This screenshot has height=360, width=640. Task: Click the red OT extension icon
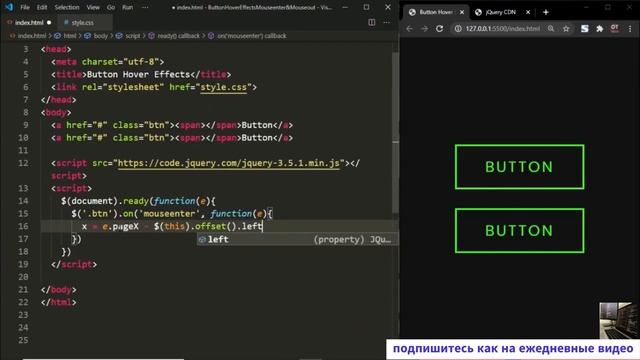(x=614, y=28)
